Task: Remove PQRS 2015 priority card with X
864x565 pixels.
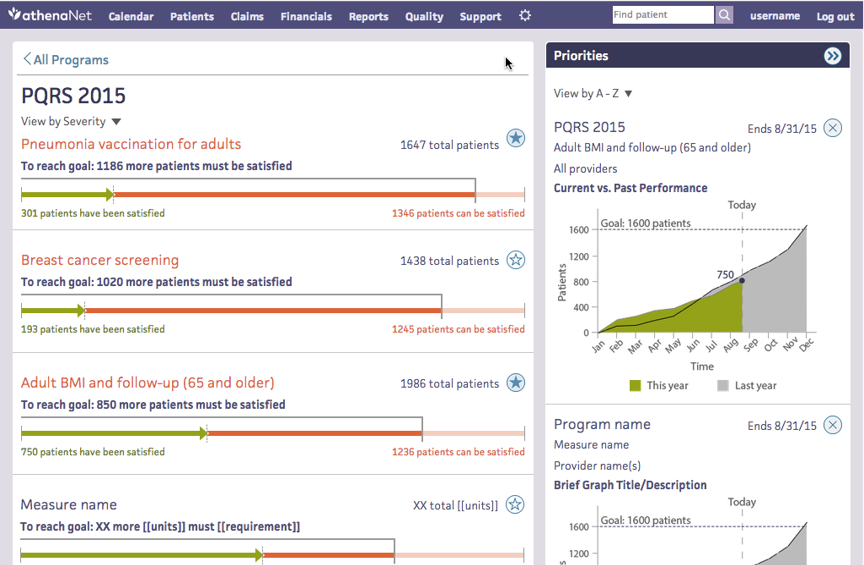Action: [x=832, y=128]
